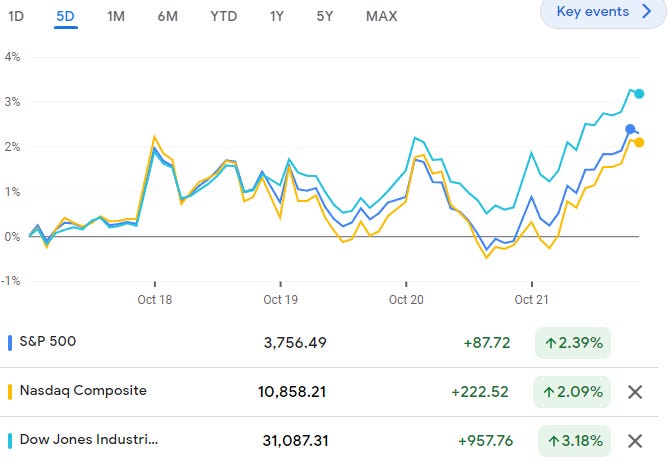Remove Nasdaq Composite with its X icon
The image size is (669, 462).
pos(635,392)
